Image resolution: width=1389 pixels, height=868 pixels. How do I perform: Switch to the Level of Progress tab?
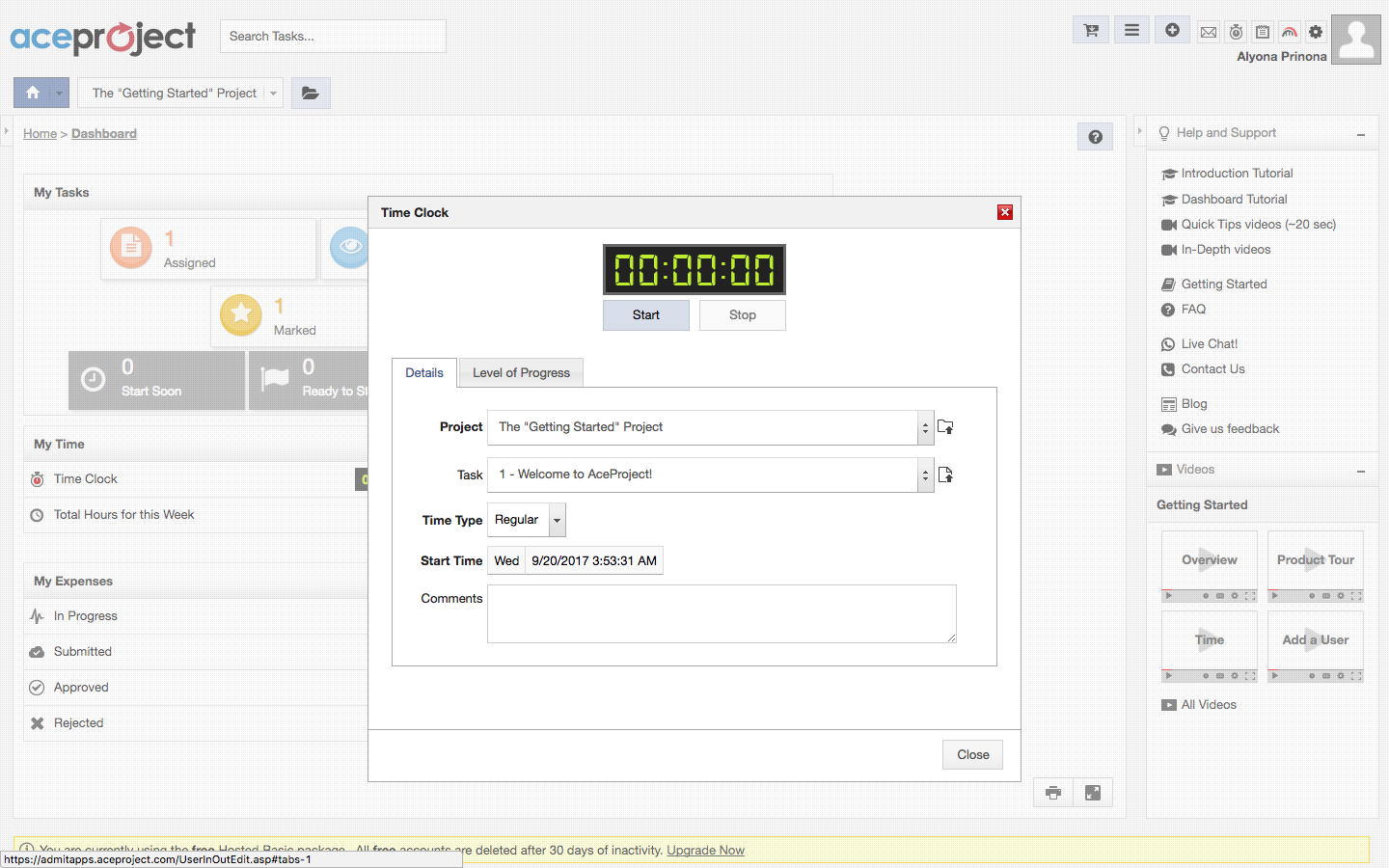[521, 373]
